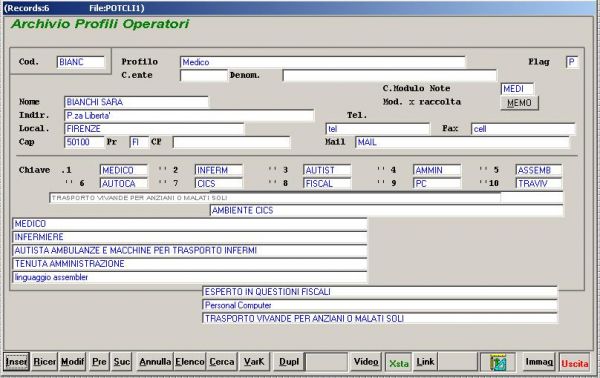
Task: Click the map icon button in bottom toolbar
Action: tap(498, 362)
